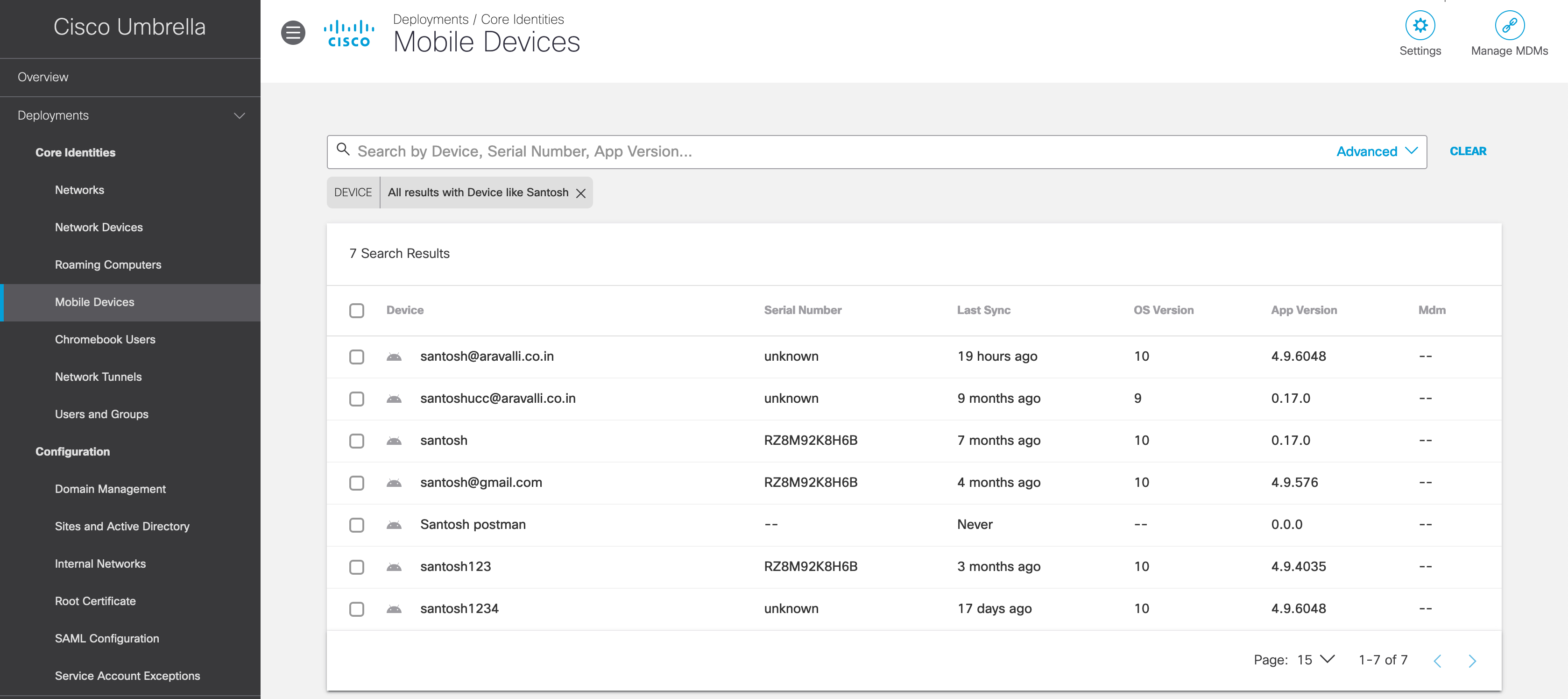Image resolution: width=1568 pixels, height=699 pixels.
Task: Toggle select-all devices checkbox in header
Action: click(357, 311)
